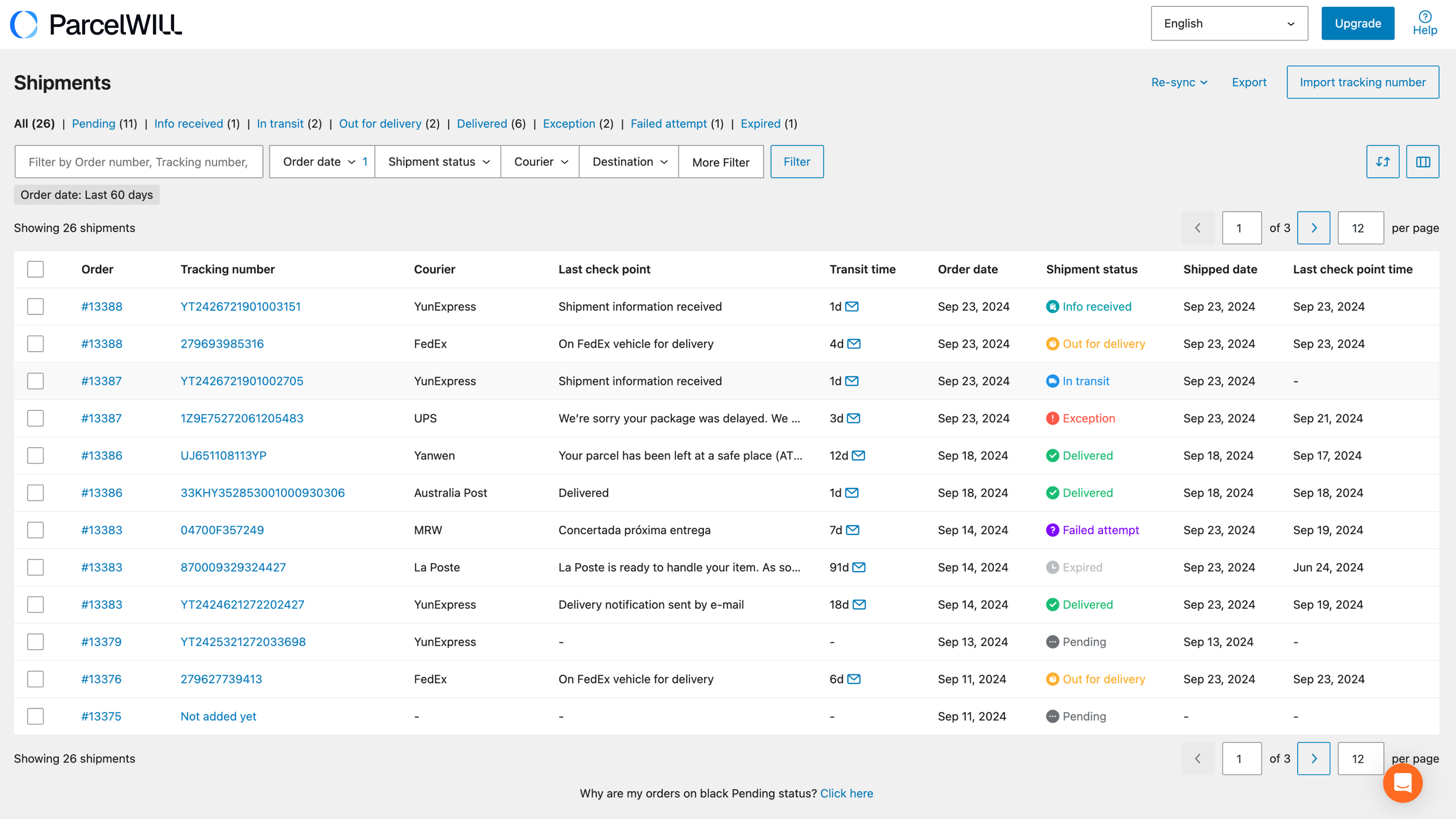
Task: Toggle the select-all checkbox in table header
Action: 35,269
